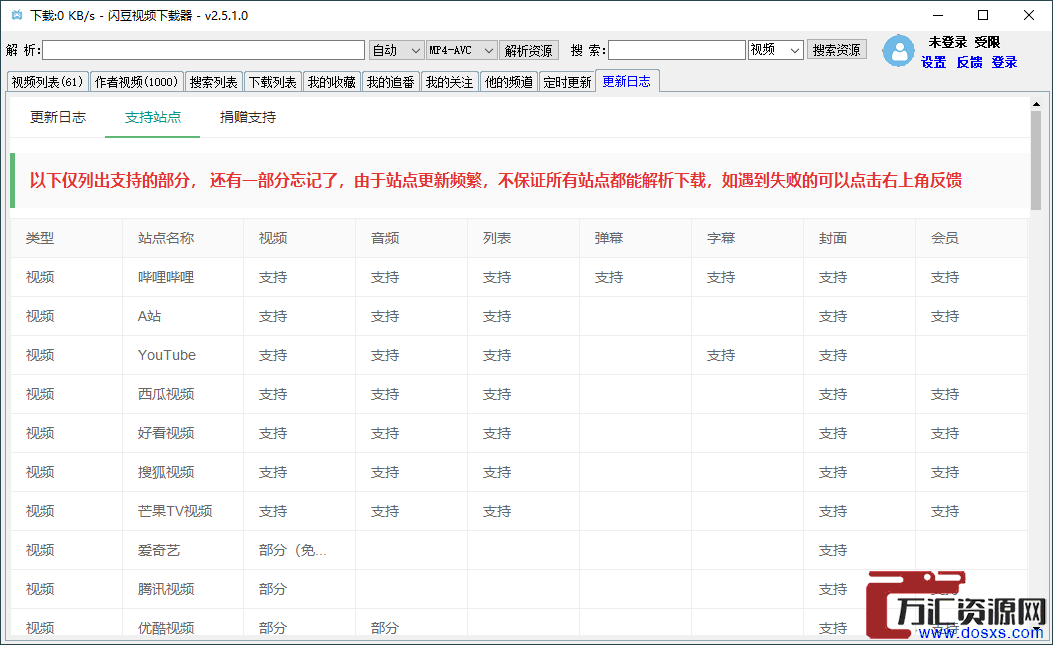Open the 反馈 link
1053x645 pixels.
point(969,62)
